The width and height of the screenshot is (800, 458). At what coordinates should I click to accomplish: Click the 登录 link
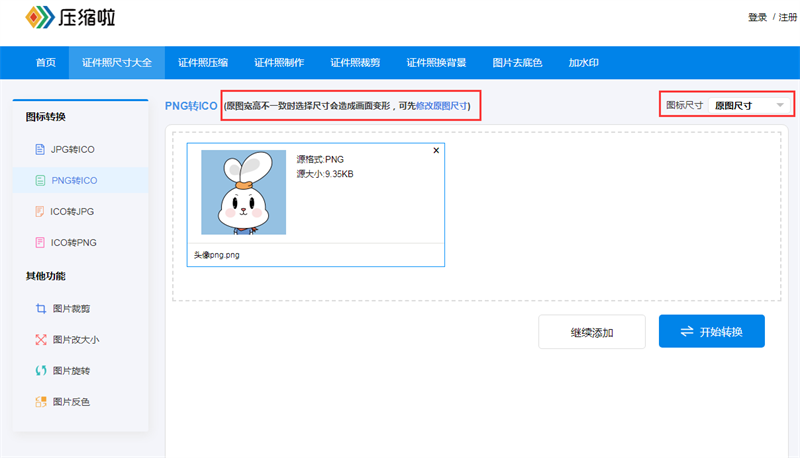coord(758,17)
